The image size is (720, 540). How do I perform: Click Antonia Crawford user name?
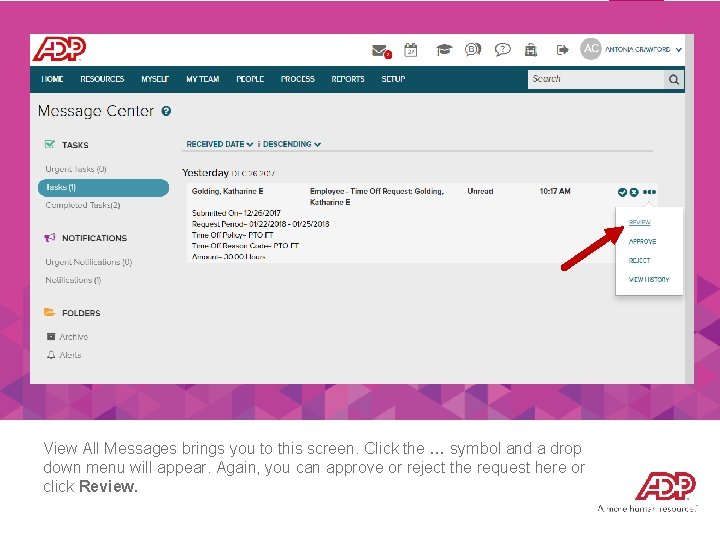click(637, 49)
